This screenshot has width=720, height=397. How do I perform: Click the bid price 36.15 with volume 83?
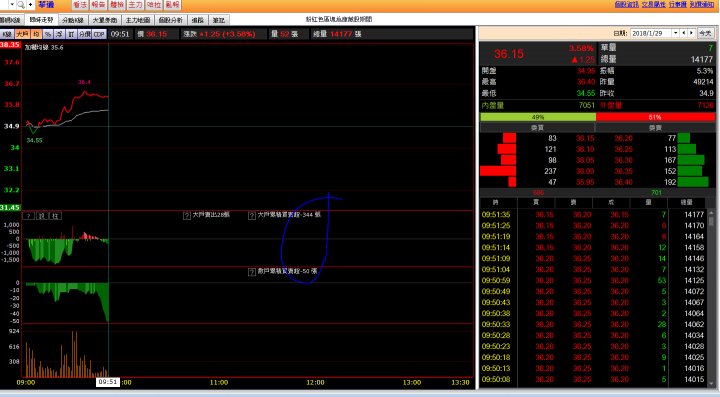point(585,138)
